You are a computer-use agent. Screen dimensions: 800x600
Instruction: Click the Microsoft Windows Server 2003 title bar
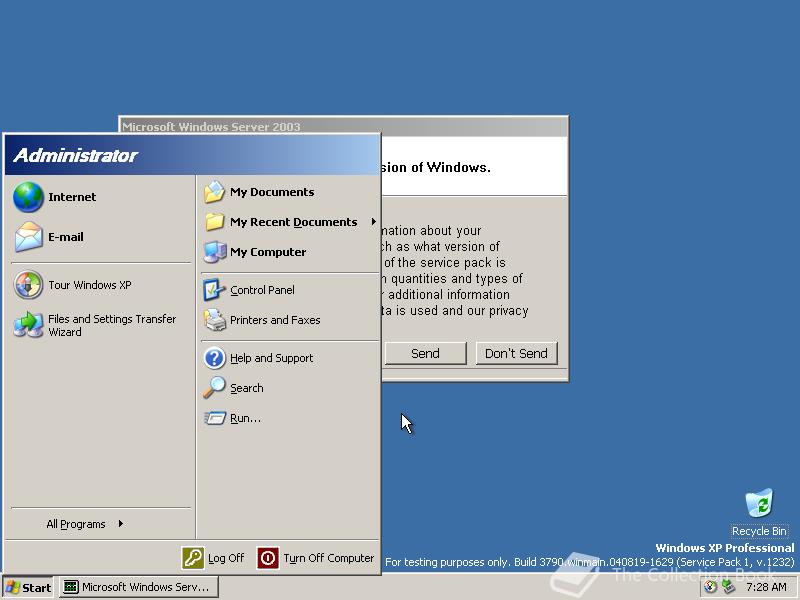(343, 127)
